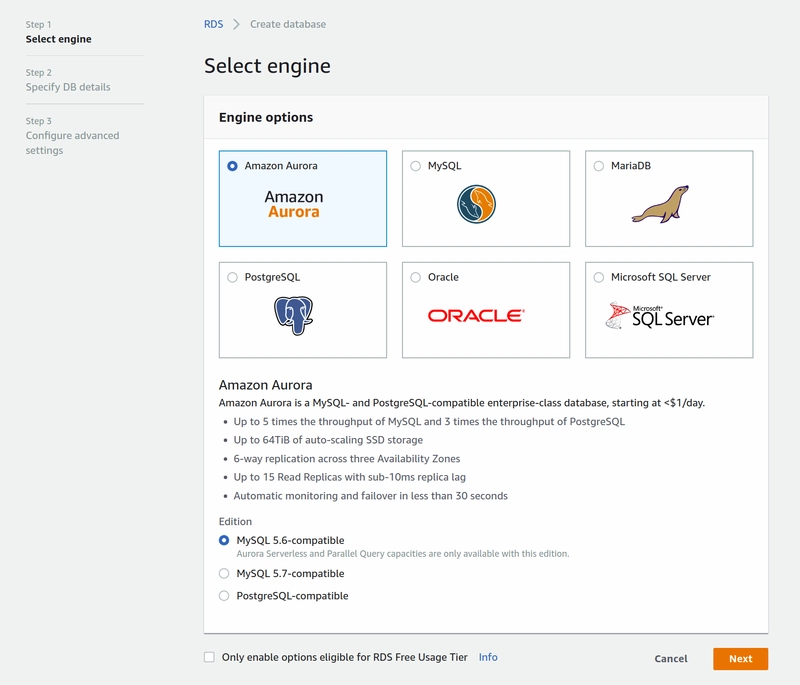800x685 pixels.
Task: Click the Amazon Aurora logo
Action: (294, 204)
